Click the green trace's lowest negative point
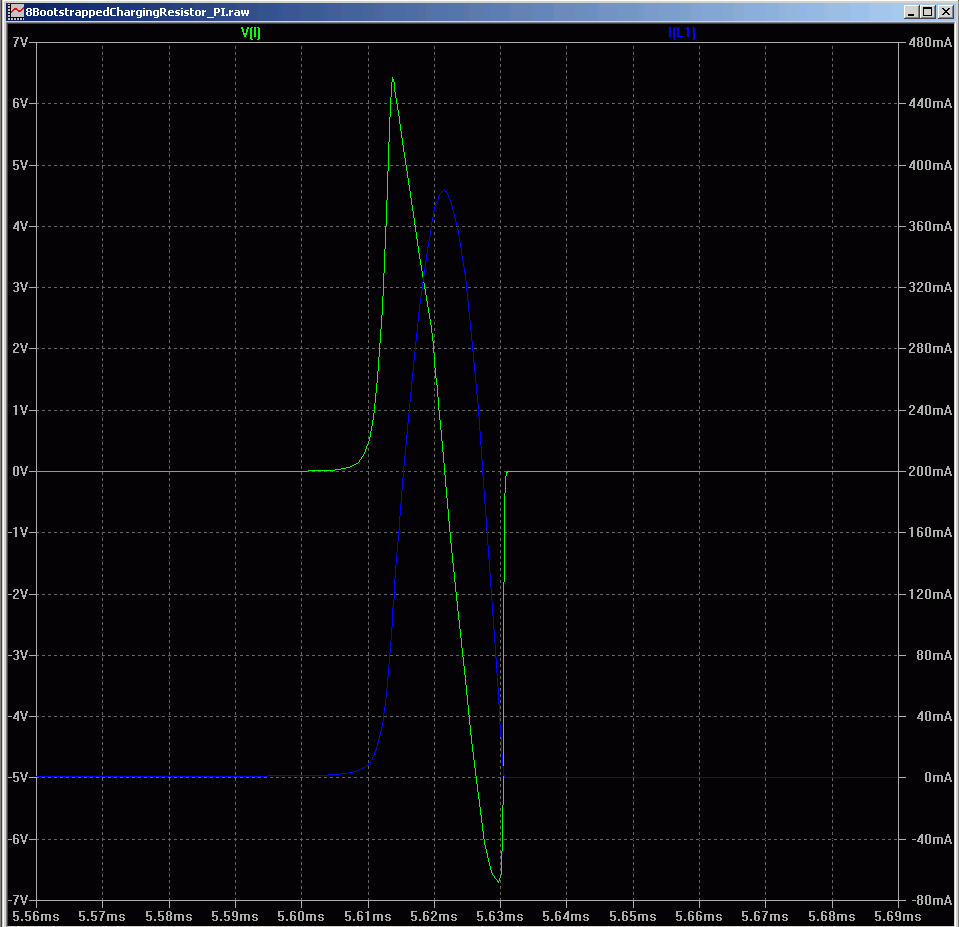This screenshot has height=927, width=959. pos(499,881)
